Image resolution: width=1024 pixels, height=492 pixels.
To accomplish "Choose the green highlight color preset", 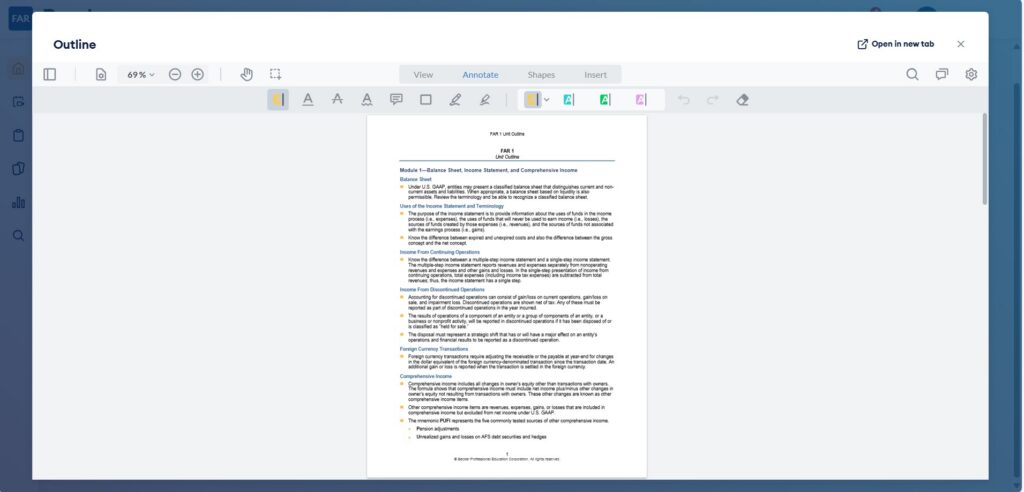I will [x=605, y=100].
